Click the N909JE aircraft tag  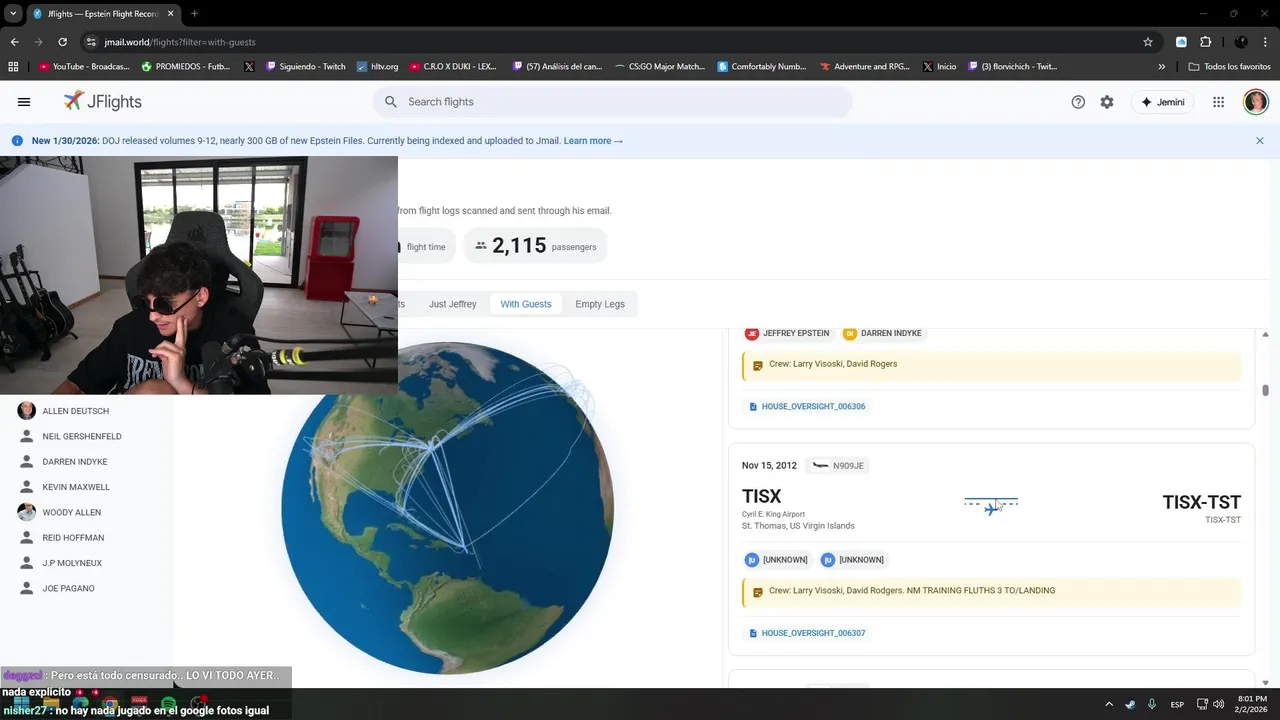(x=838, y=466)
